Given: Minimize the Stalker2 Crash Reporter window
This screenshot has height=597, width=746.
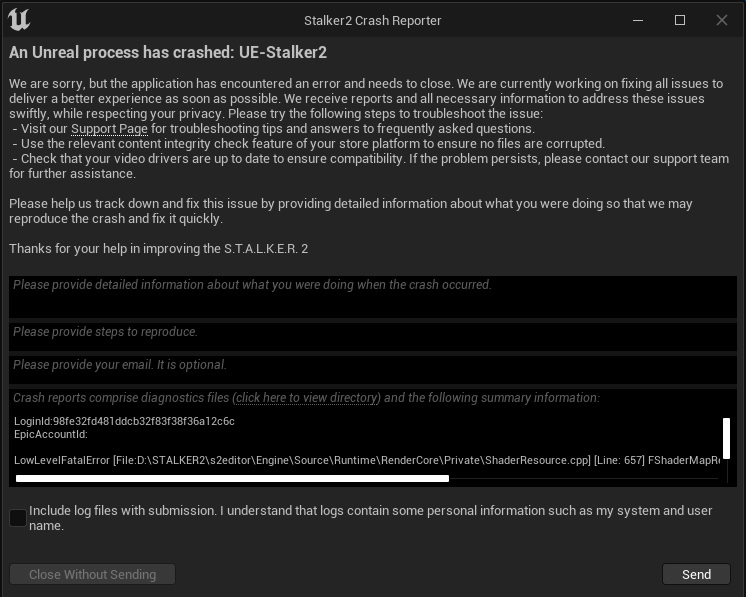Looking at the screenshot, I should click(x=638, y=20).
